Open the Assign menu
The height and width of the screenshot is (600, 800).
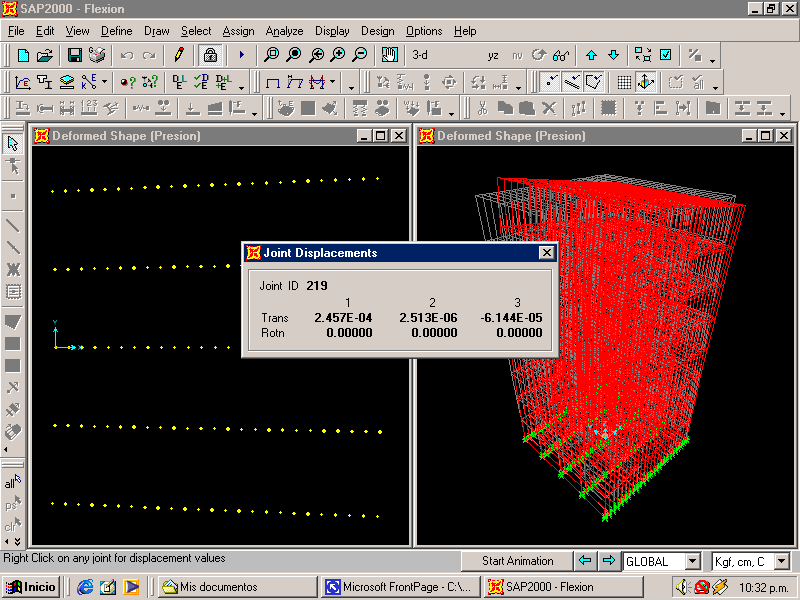[238, 31]
